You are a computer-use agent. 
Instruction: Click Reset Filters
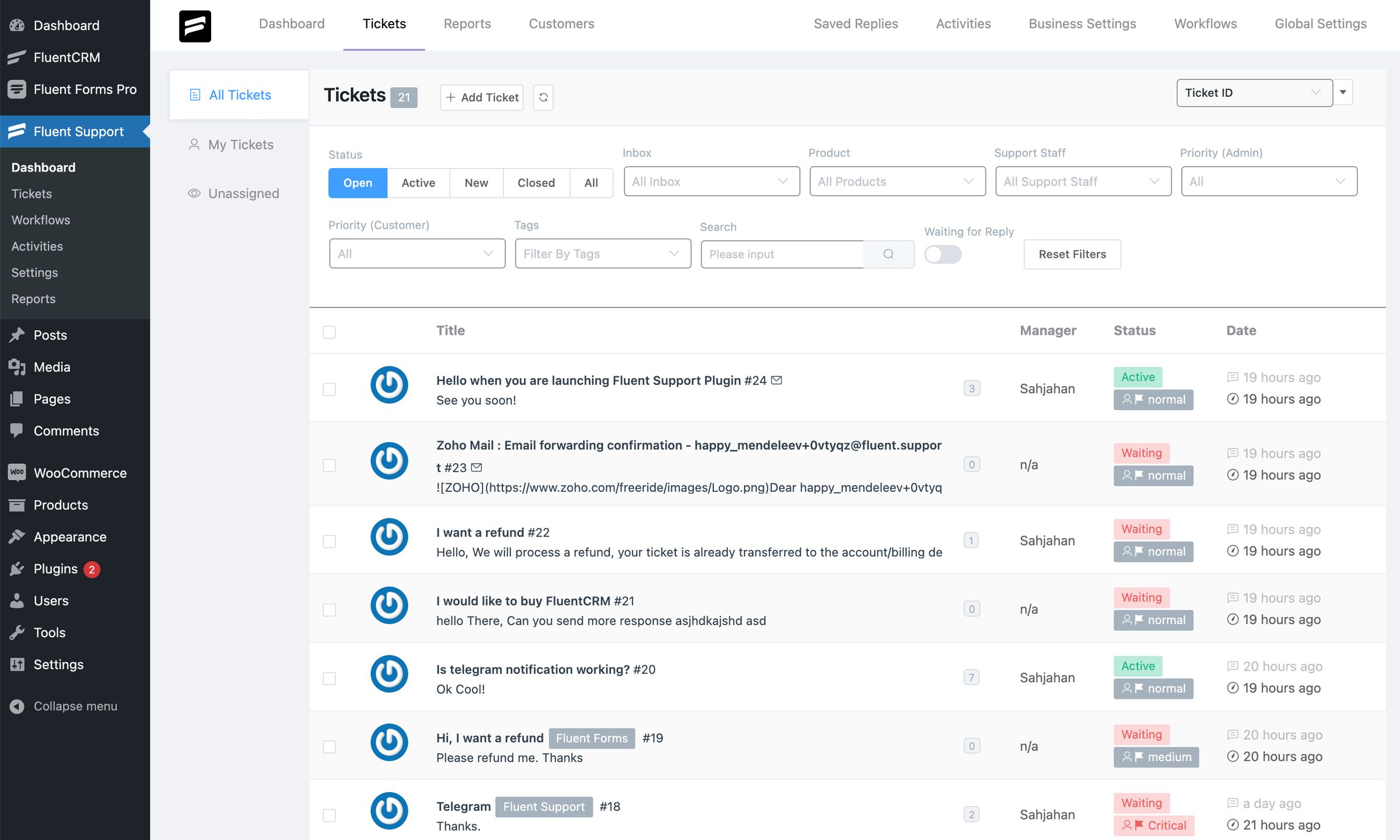1072,254
